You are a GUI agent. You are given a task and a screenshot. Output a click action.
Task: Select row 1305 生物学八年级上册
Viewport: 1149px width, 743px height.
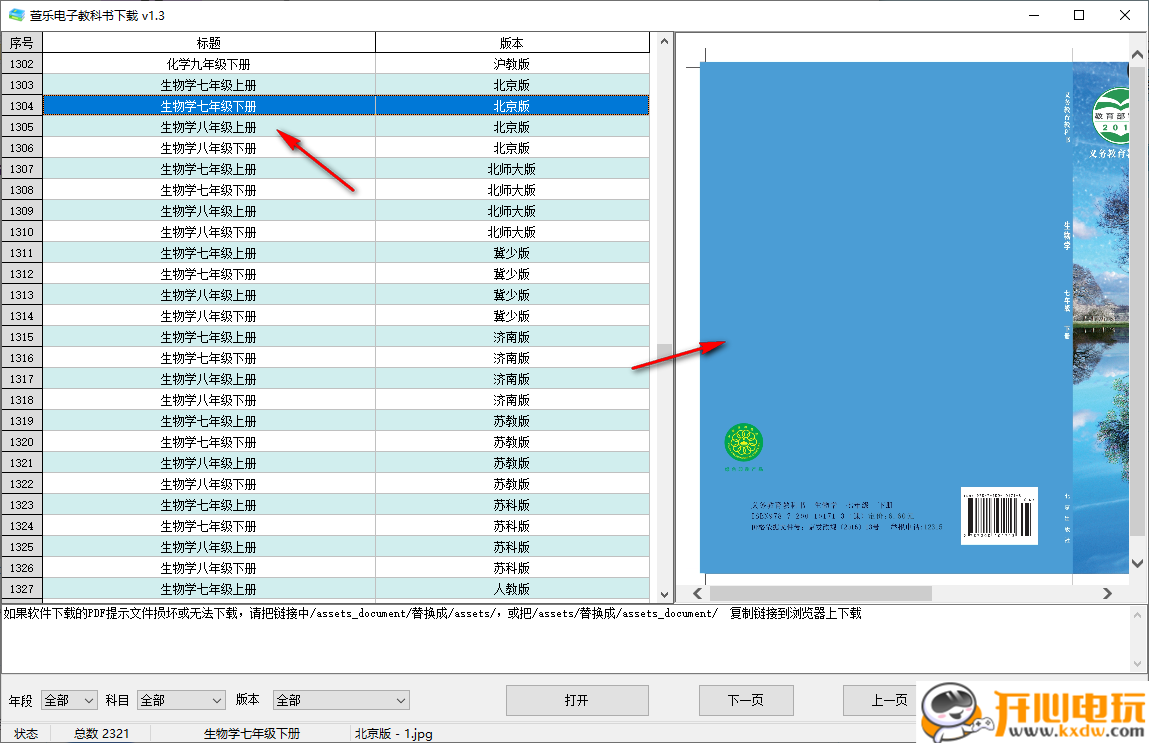208,127
